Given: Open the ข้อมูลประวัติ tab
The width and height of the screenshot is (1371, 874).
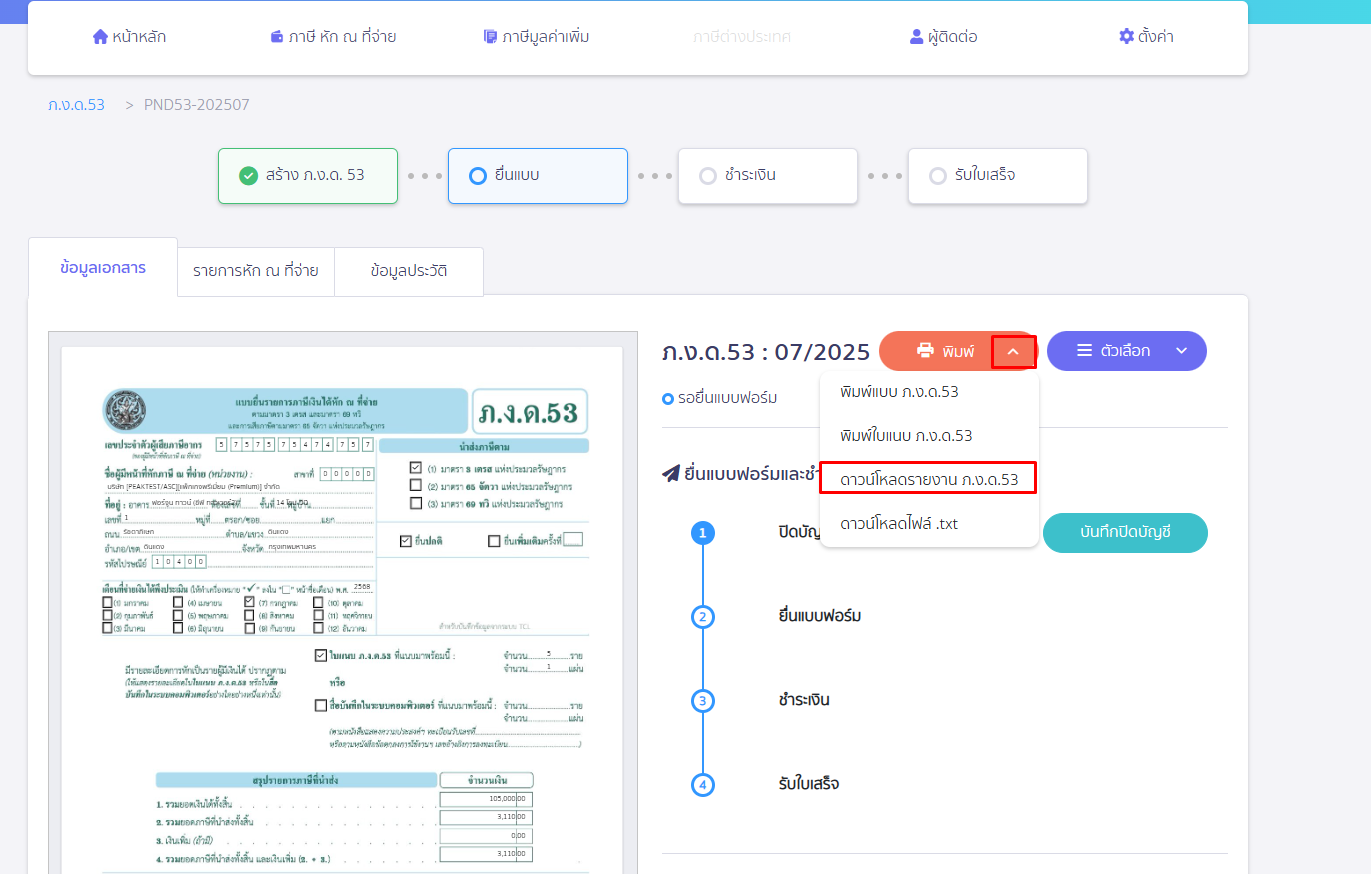Looking at the screenshot, I should [x=408, y=270].
